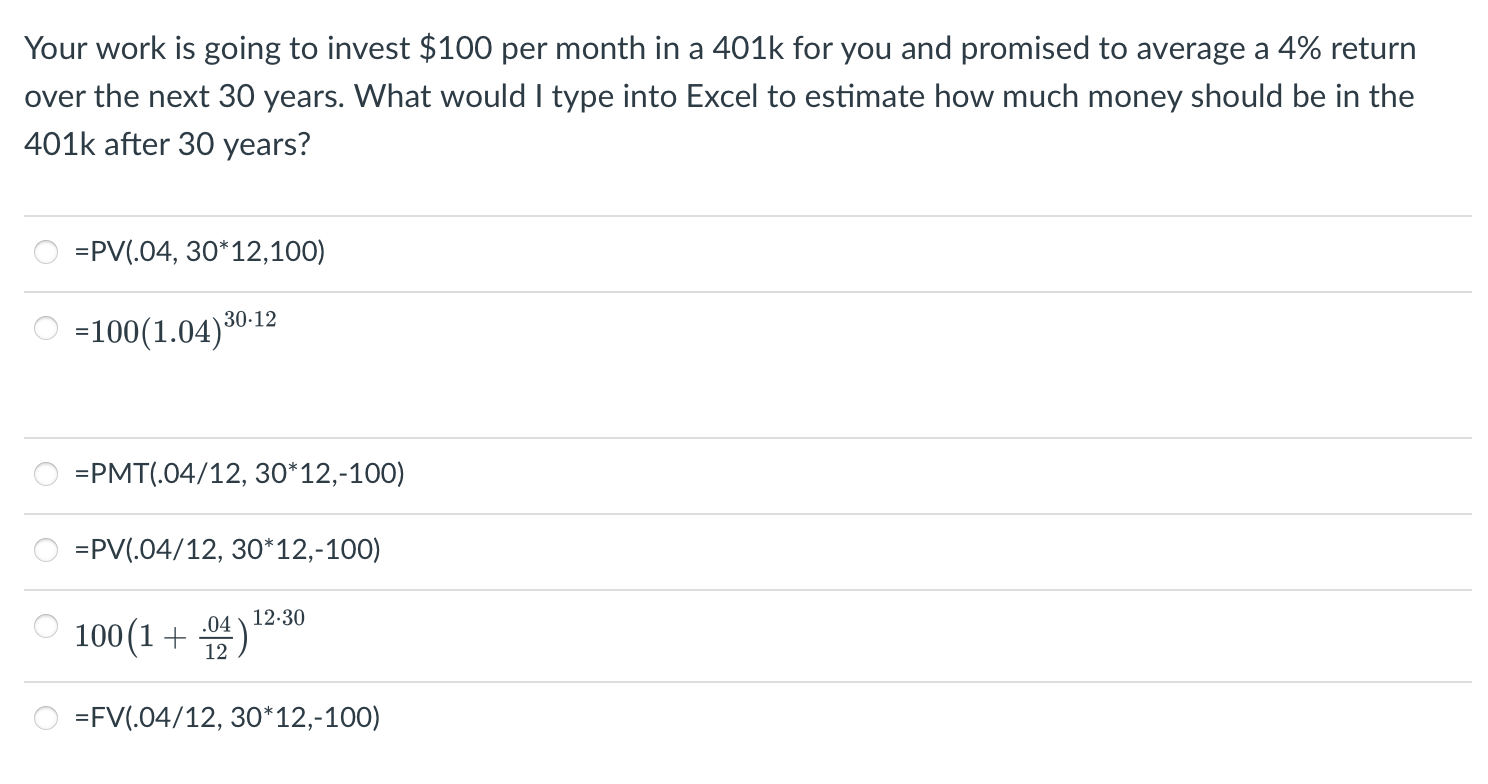Click the 30·12 exponent on the 1.04 formula
1488x784 pixels.
click(x=251, y=320)
